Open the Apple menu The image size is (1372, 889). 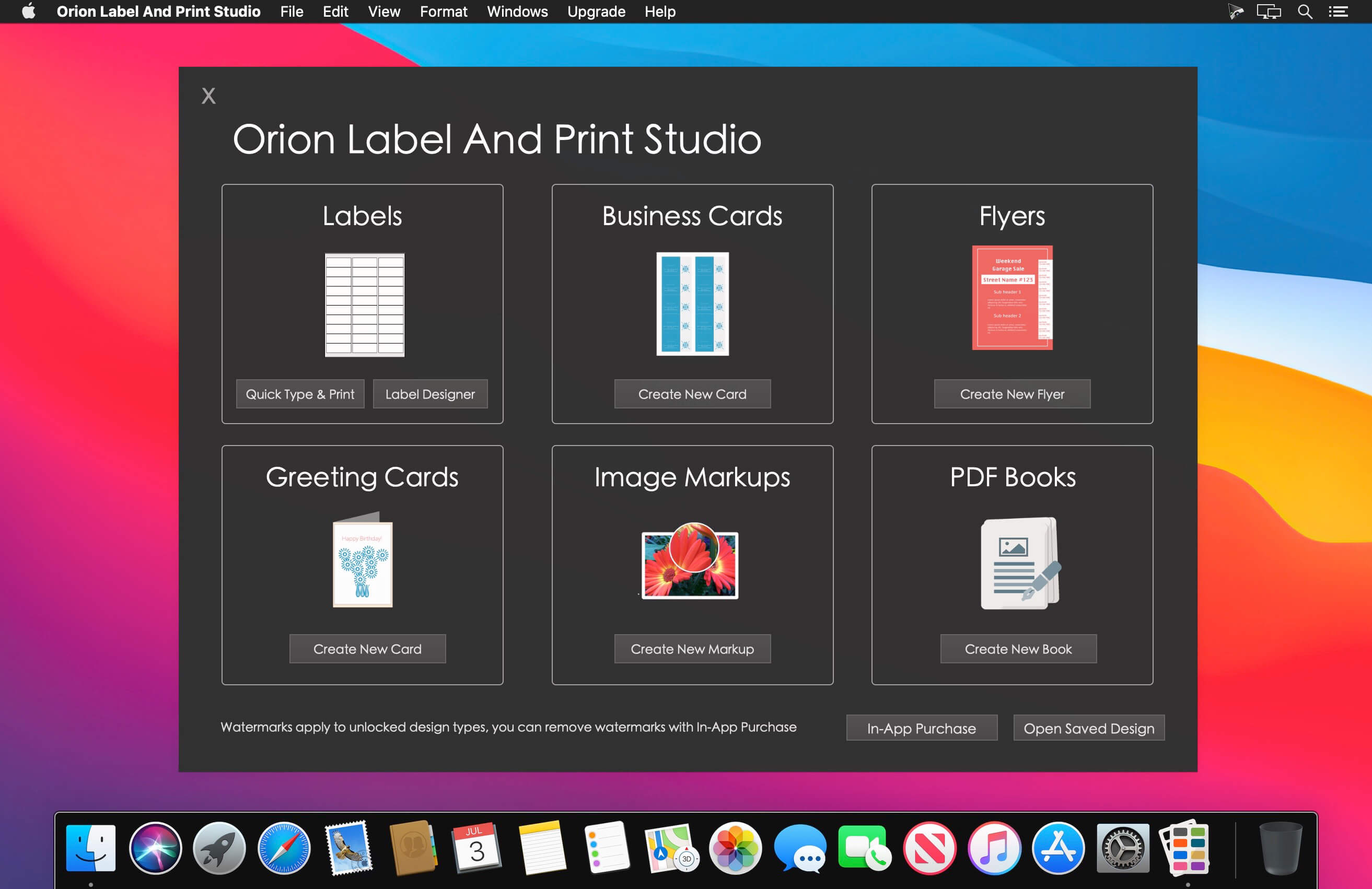point(28,11)
